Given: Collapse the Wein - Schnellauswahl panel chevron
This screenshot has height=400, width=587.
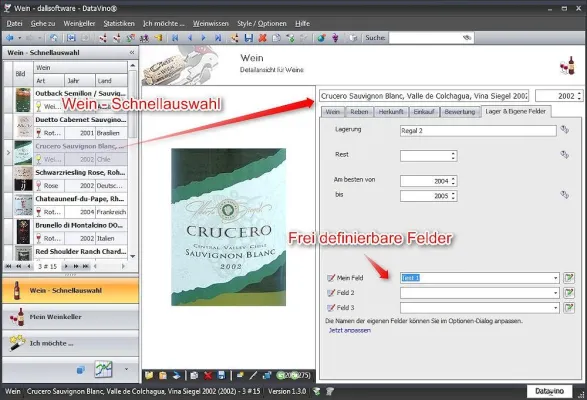Looking at the screenshot, I should 132,52.
